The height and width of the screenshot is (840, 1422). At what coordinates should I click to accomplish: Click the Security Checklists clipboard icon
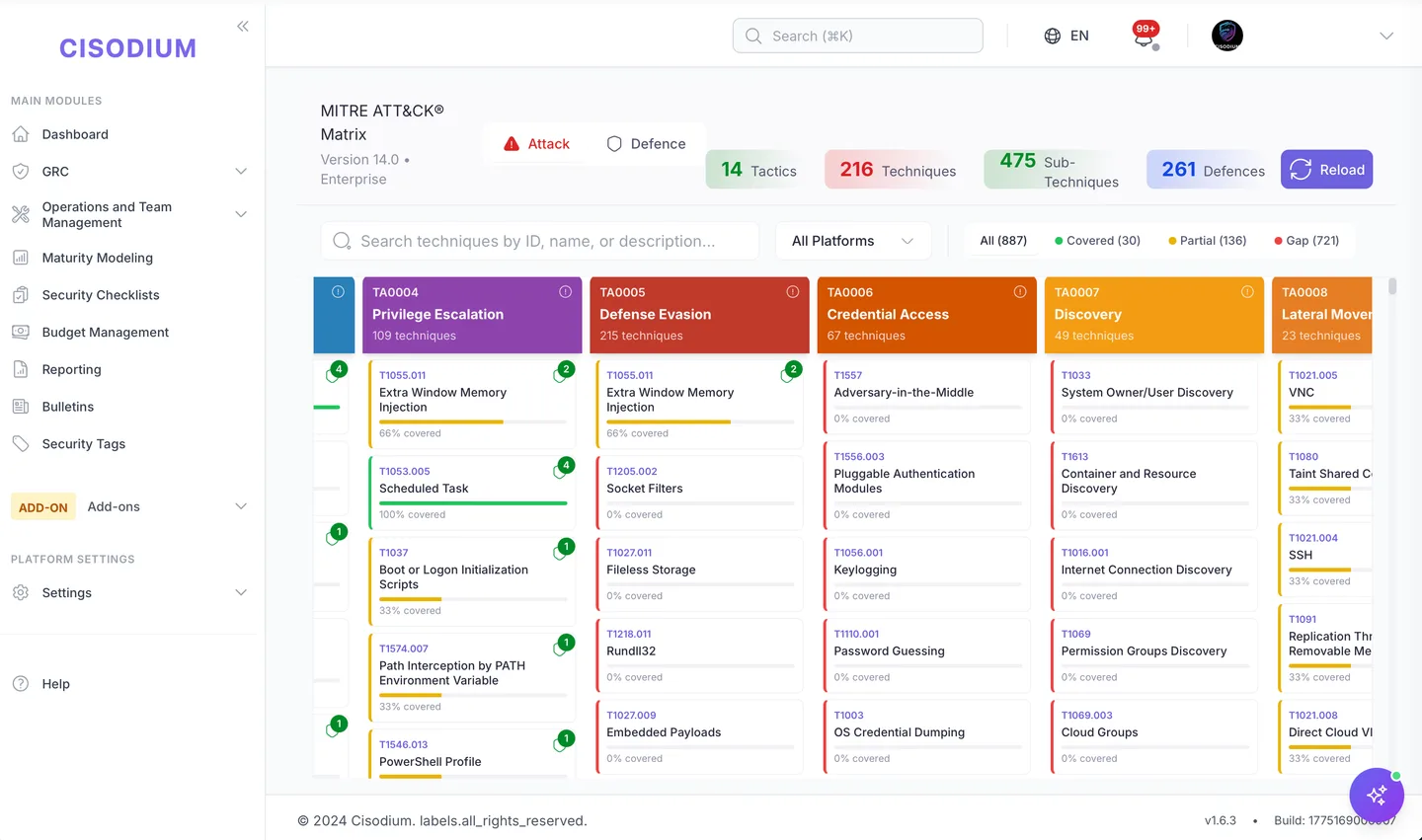[21, 295]
